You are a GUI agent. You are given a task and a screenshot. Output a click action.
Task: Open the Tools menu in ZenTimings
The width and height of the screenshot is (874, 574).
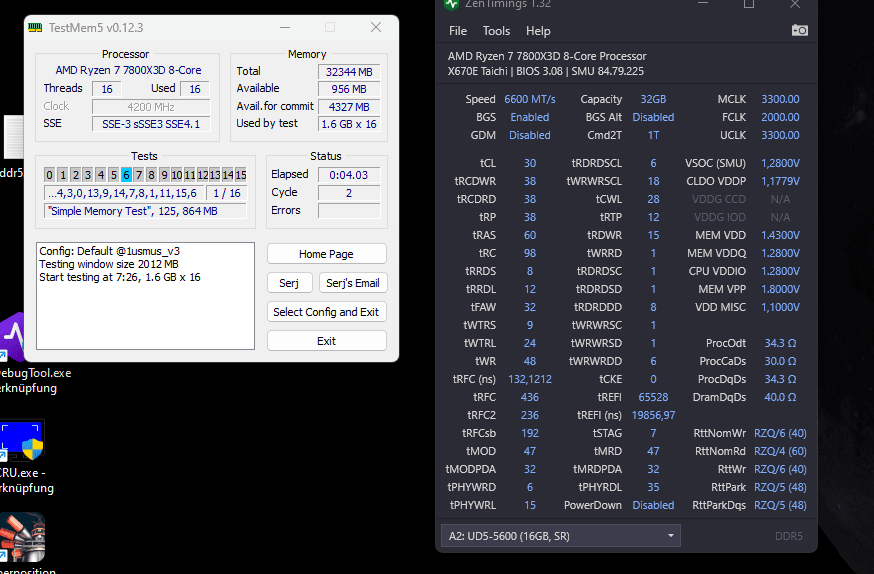[x=496, y=31]
